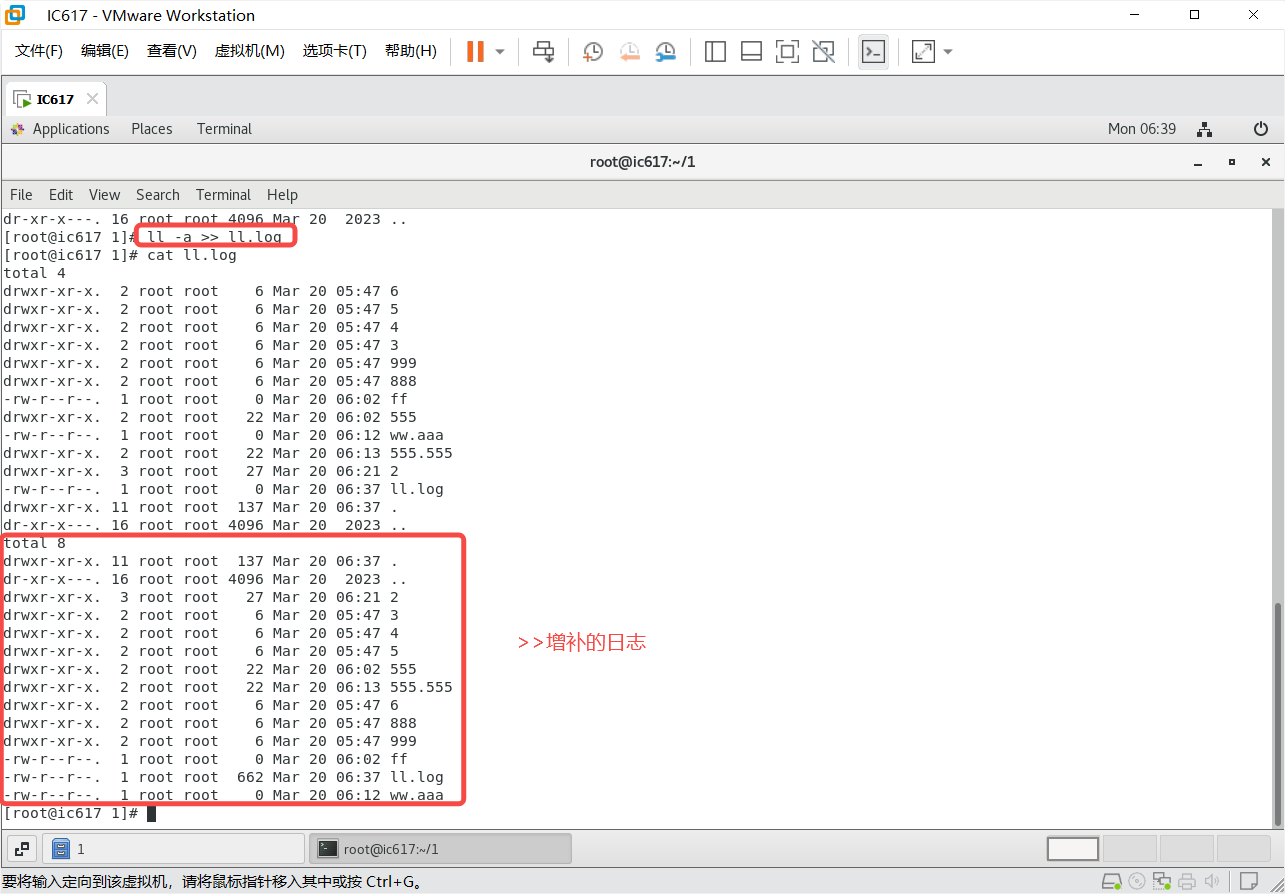Image resolution: width=1285 pixels, height=894 pixels.
Task: Open the VMware 编辑(E) menu
Action: (105, 51)
